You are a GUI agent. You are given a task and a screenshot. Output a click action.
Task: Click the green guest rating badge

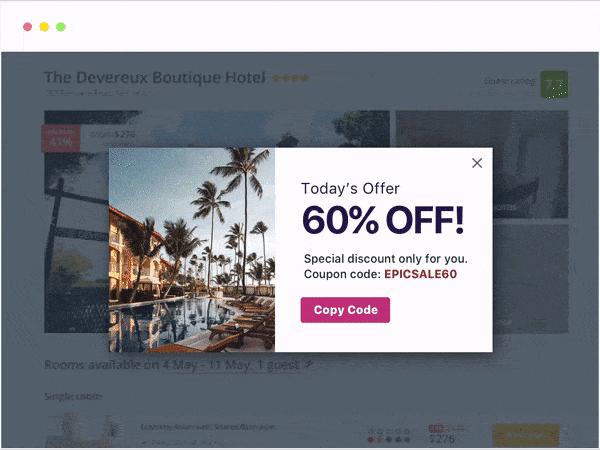(554, 84)
